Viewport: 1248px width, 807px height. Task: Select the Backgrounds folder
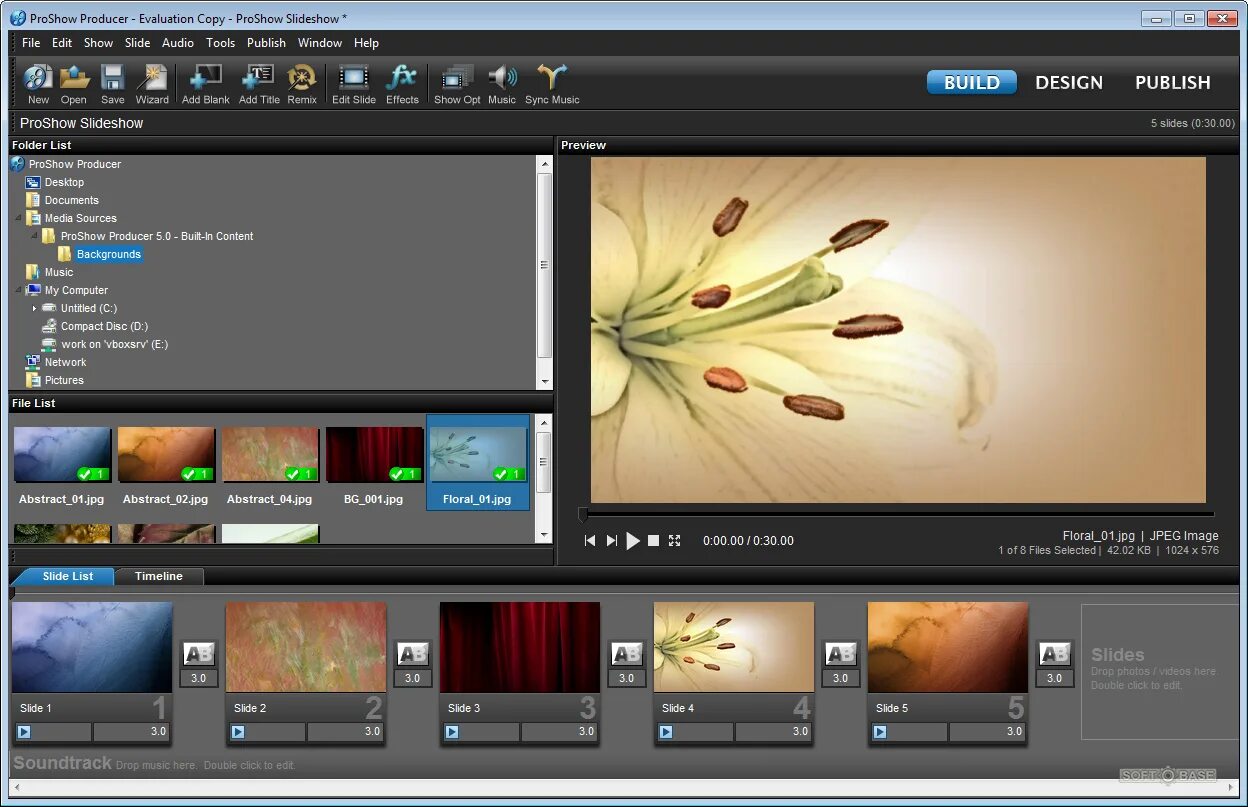pyautogui.click(x=109, y=254)
